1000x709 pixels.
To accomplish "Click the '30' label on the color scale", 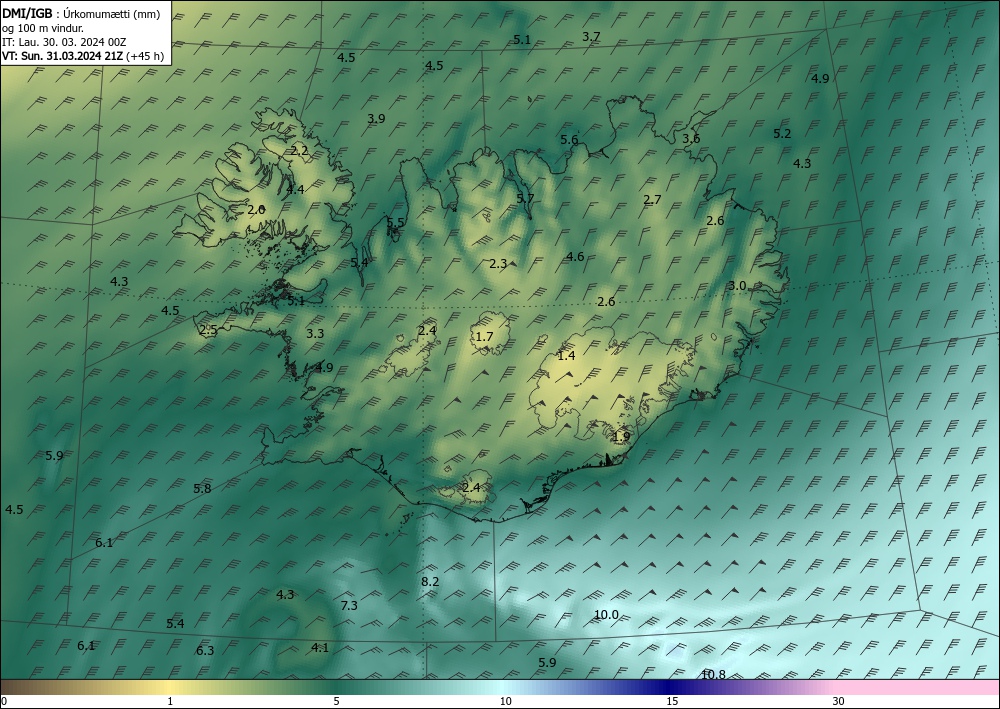I will pyautogui.click(x=838, y=701).
